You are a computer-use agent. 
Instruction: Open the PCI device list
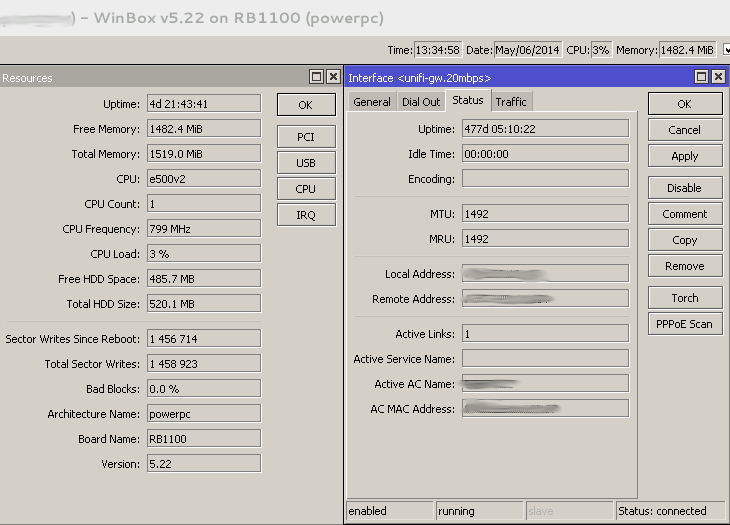tap(306, 137)
